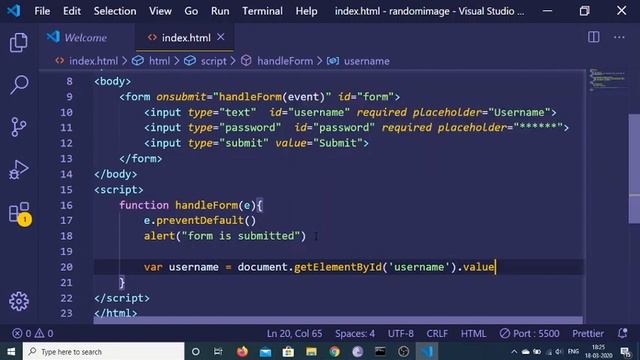The width and height of the screenshot is (640, 360).
Task: Open the File menu
Action: tap(42, 11)
